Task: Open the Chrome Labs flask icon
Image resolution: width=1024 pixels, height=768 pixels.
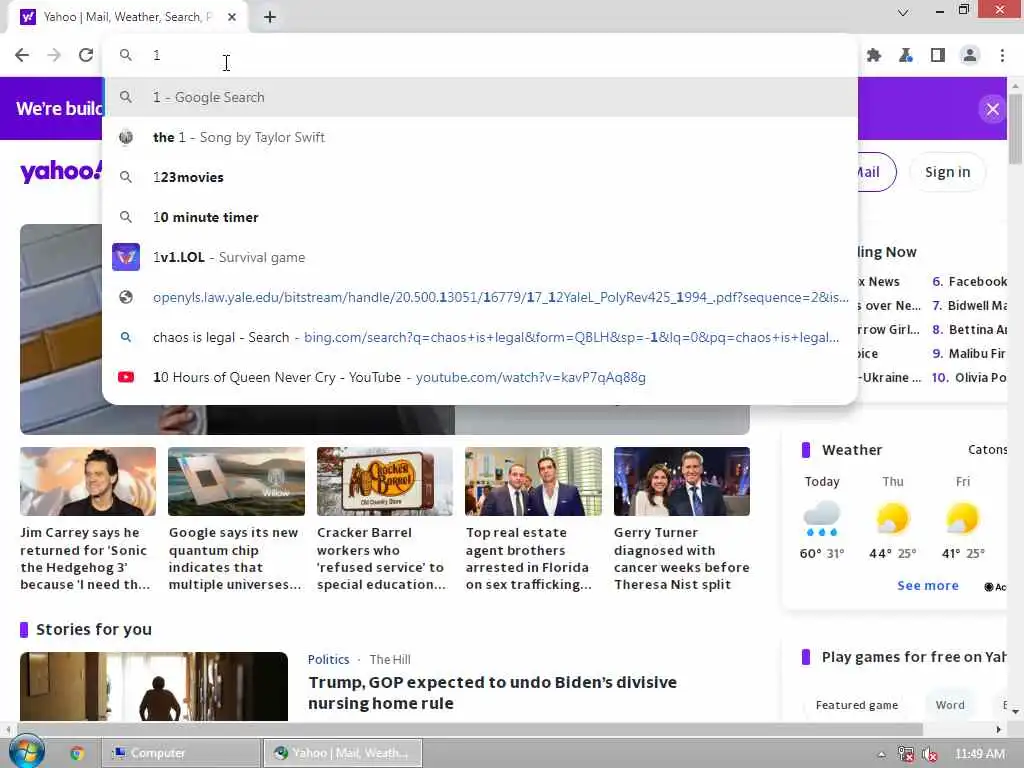Action: pyautogui.click(x=906, y=56)
